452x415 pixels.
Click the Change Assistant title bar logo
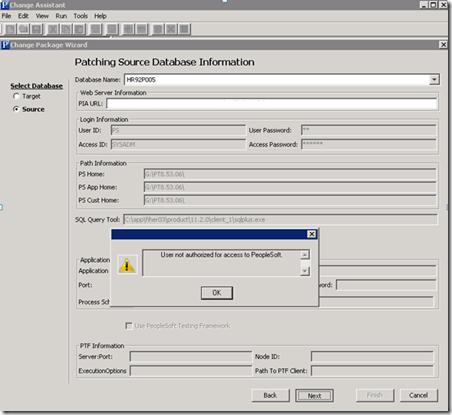click(5, 5)
